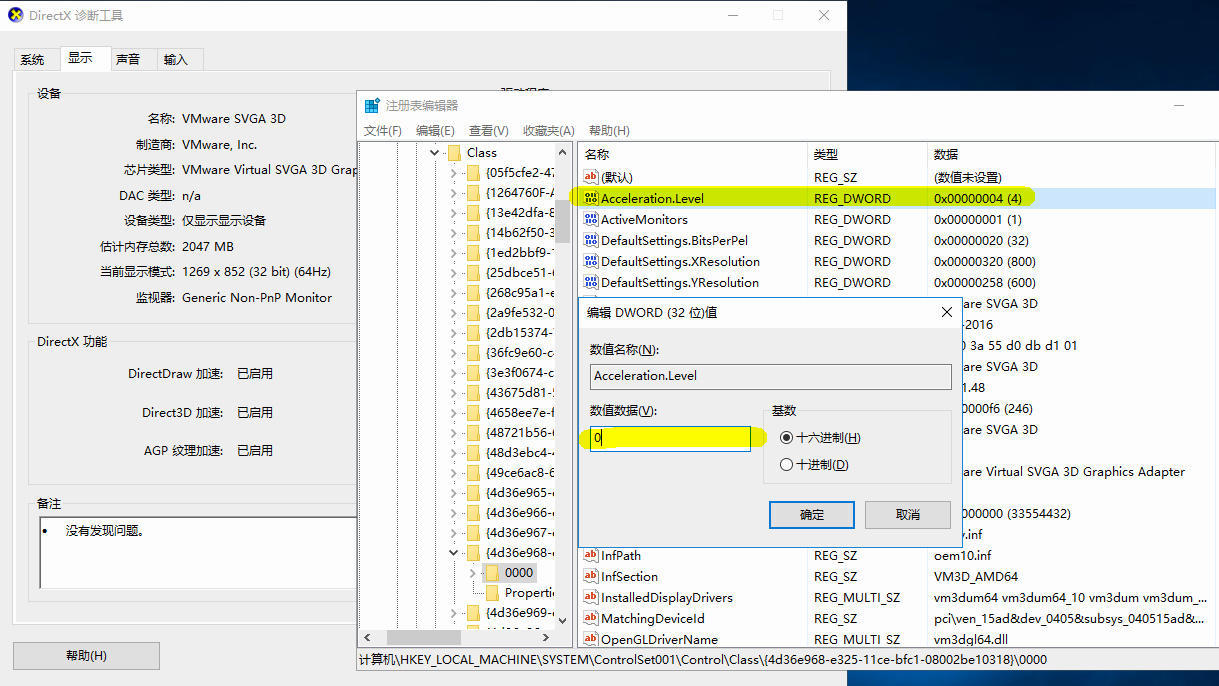Open the 编辑(E) menu

(435, 131)
